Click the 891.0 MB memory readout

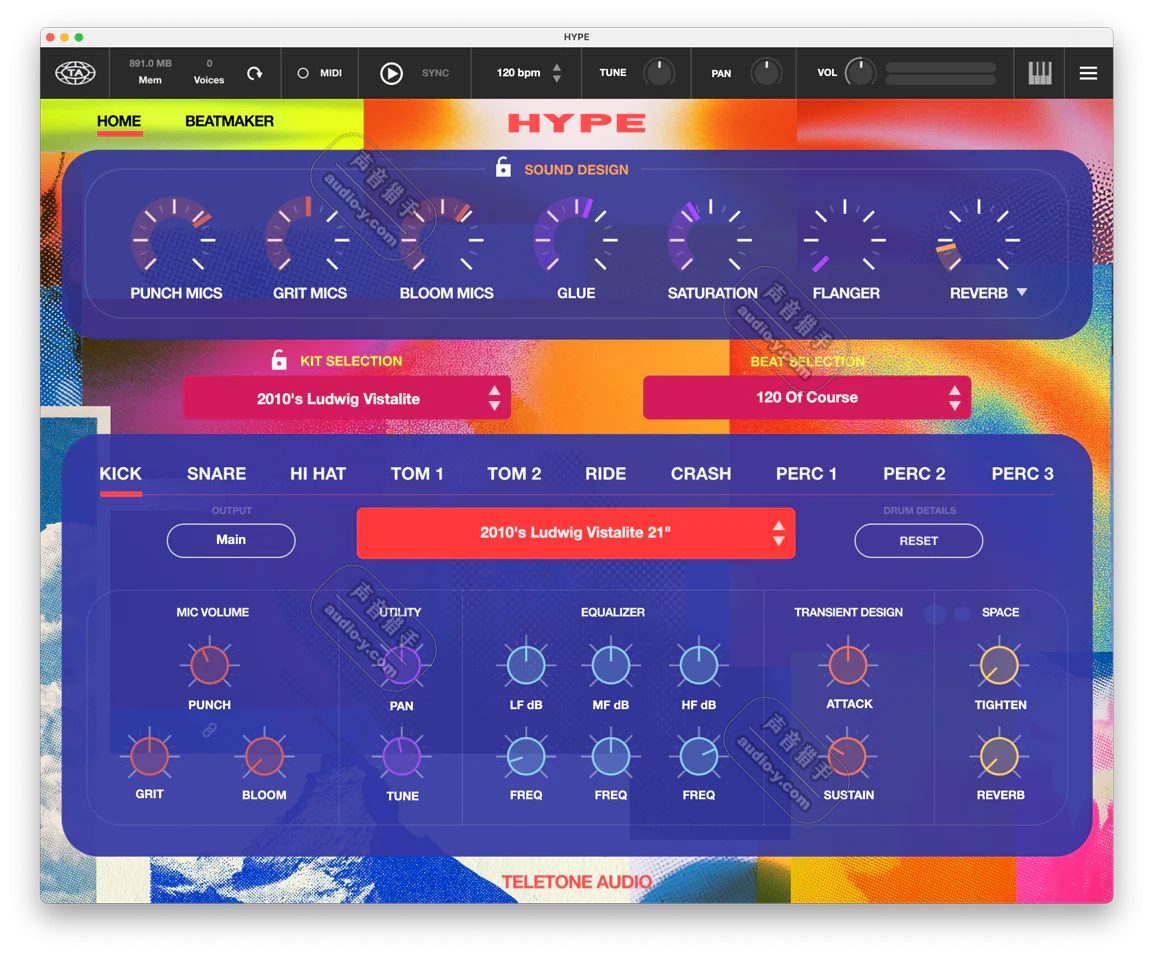pyautogui.click(x=150, y=63)
